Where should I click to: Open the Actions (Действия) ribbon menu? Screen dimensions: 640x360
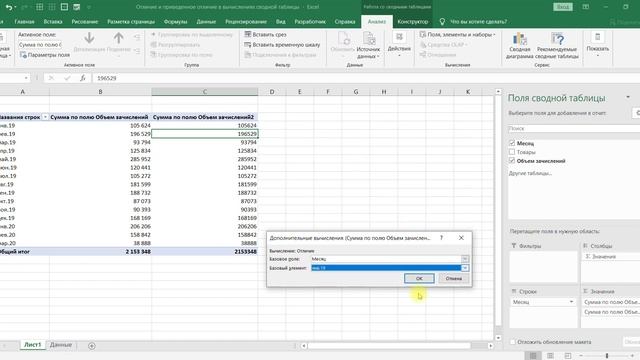[399, 44]
